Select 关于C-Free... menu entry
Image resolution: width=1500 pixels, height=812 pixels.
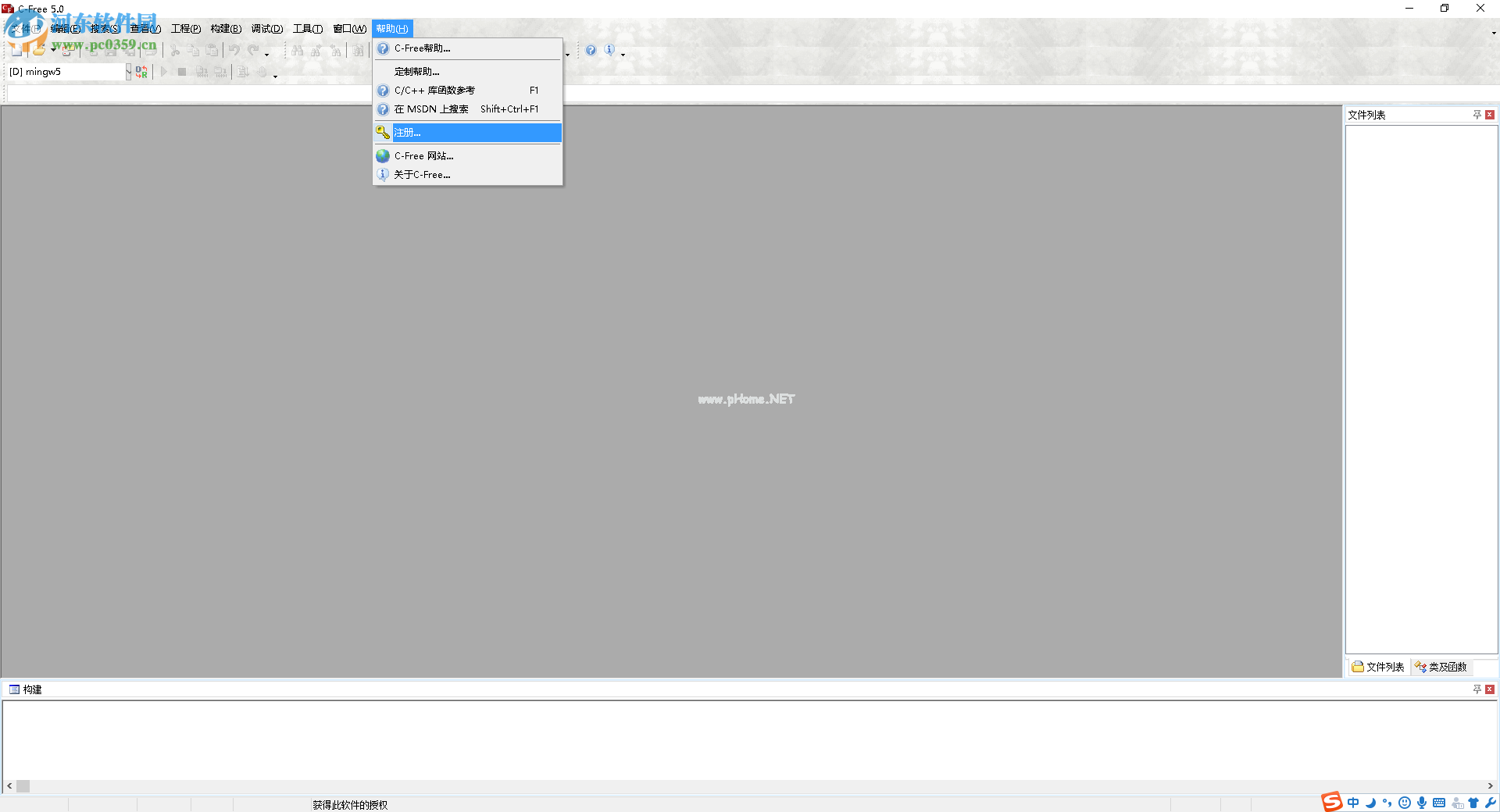coord(468,175)
